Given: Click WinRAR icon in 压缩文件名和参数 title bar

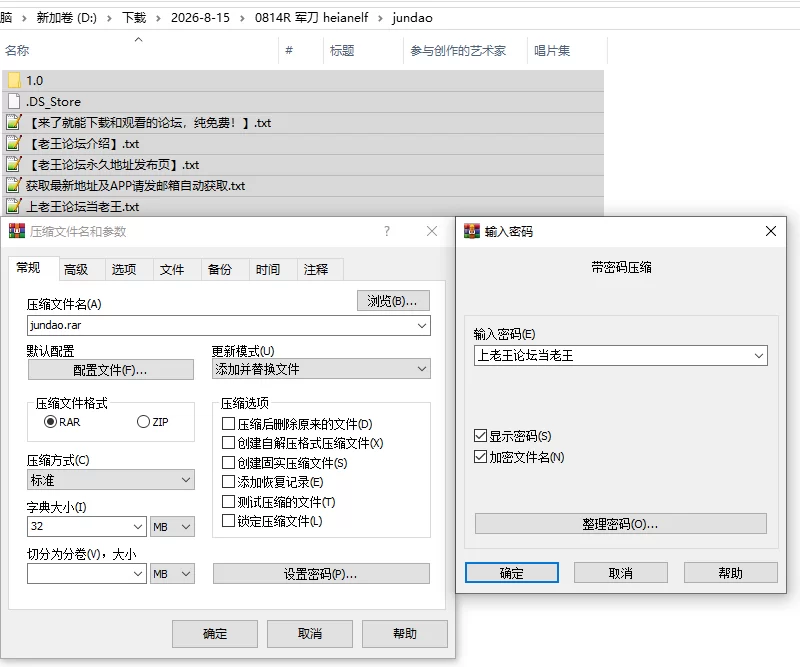Looking at the screenshot, I should [x=17, y=231].
